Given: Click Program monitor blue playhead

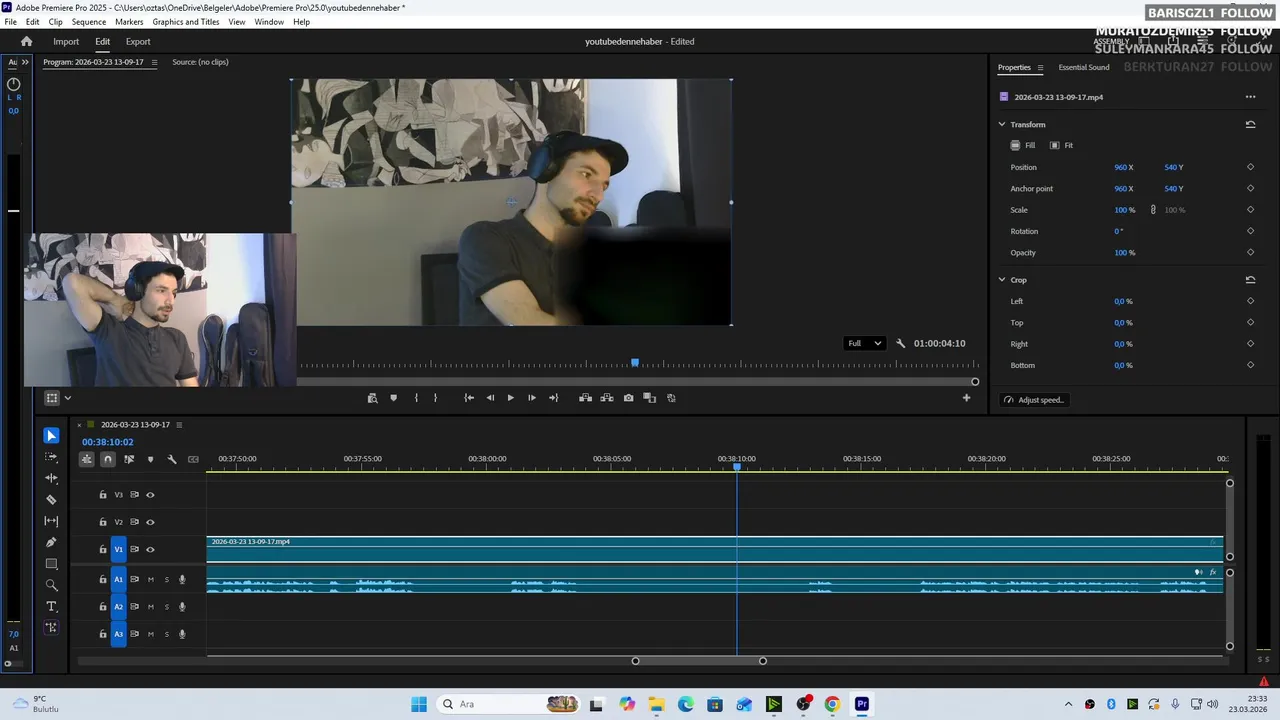Looking at the screenshot, I should [634, 363].
